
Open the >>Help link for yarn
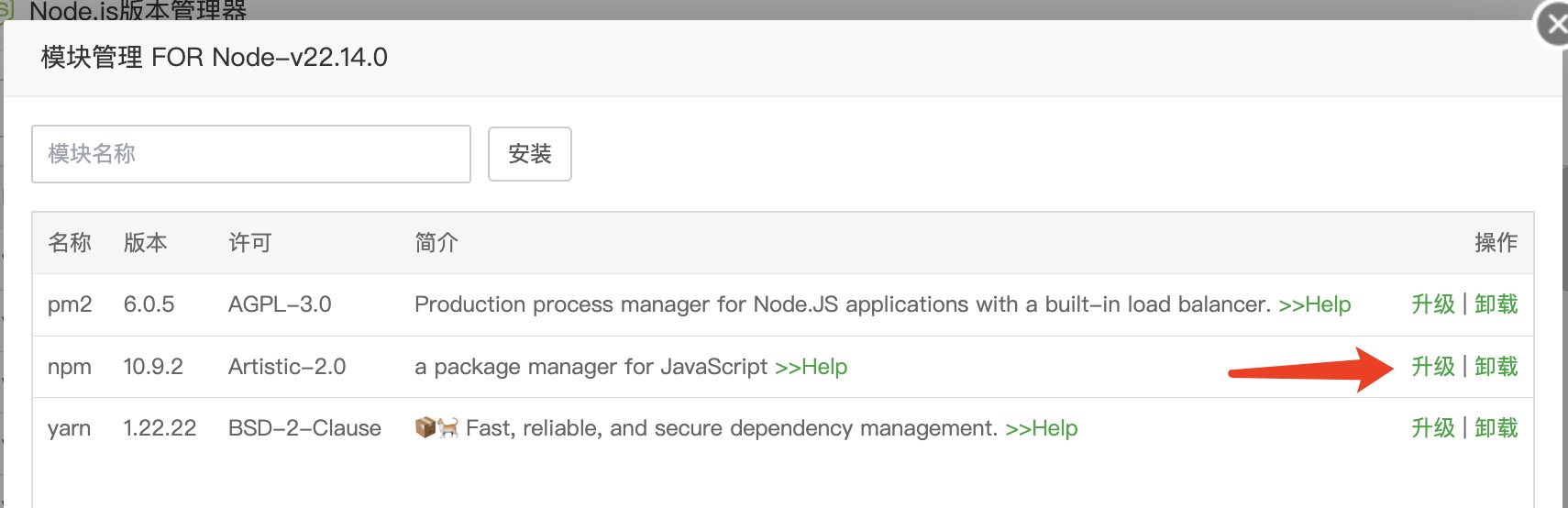click(x=1041, y=428)
